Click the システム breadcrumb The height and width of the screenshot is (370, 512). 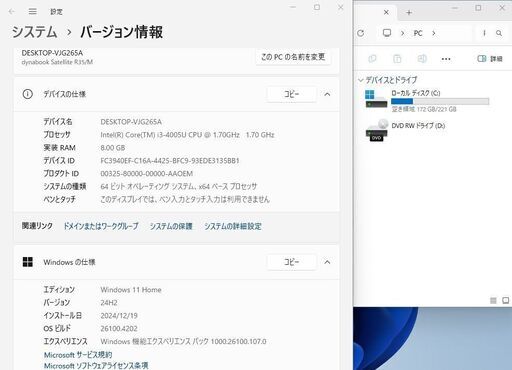(35, 32)
